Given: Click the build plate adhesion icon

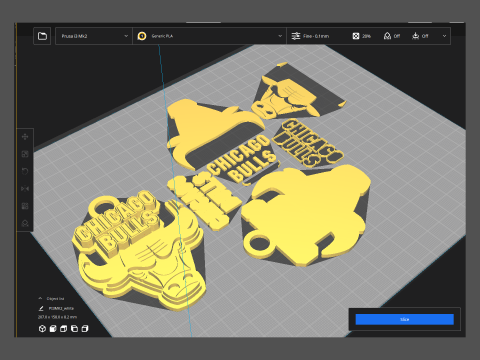Looking at the screenshot, I should [416, 36].
